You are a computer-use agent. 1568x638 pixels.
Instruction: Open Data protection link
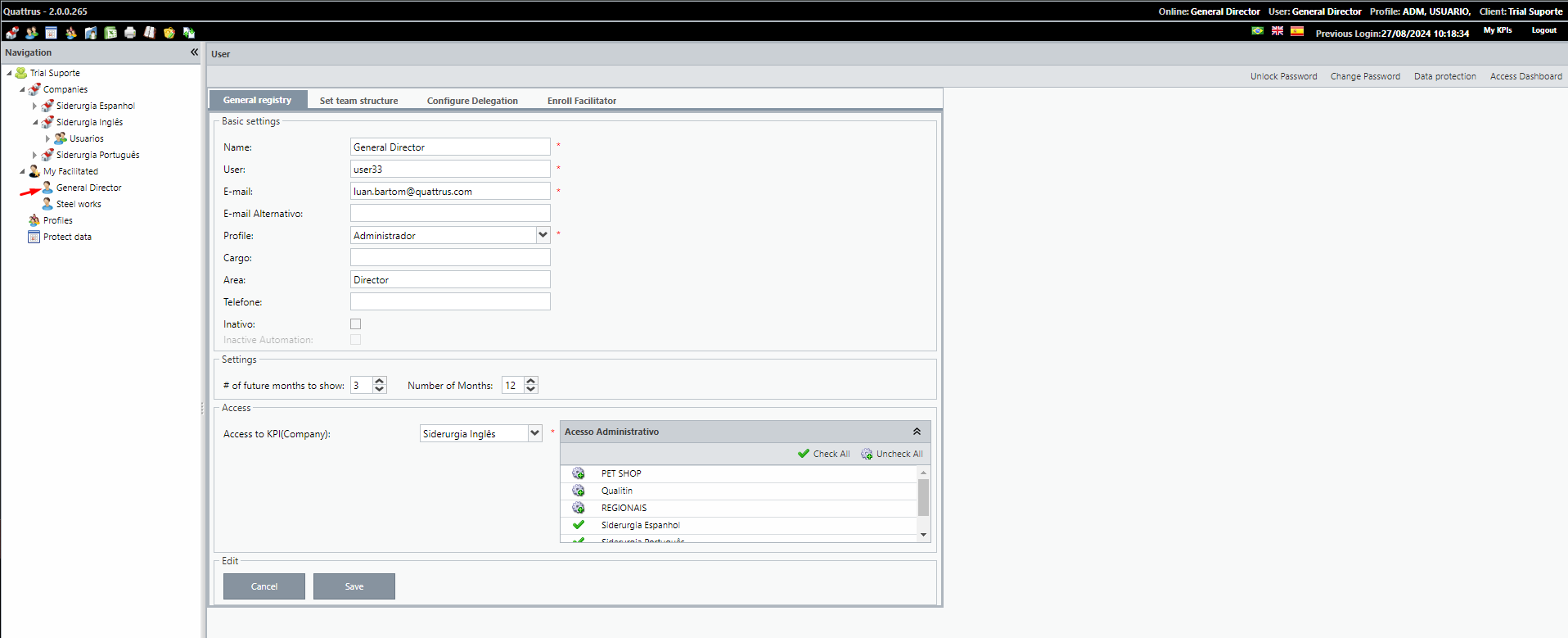(x=1445, y=76)
